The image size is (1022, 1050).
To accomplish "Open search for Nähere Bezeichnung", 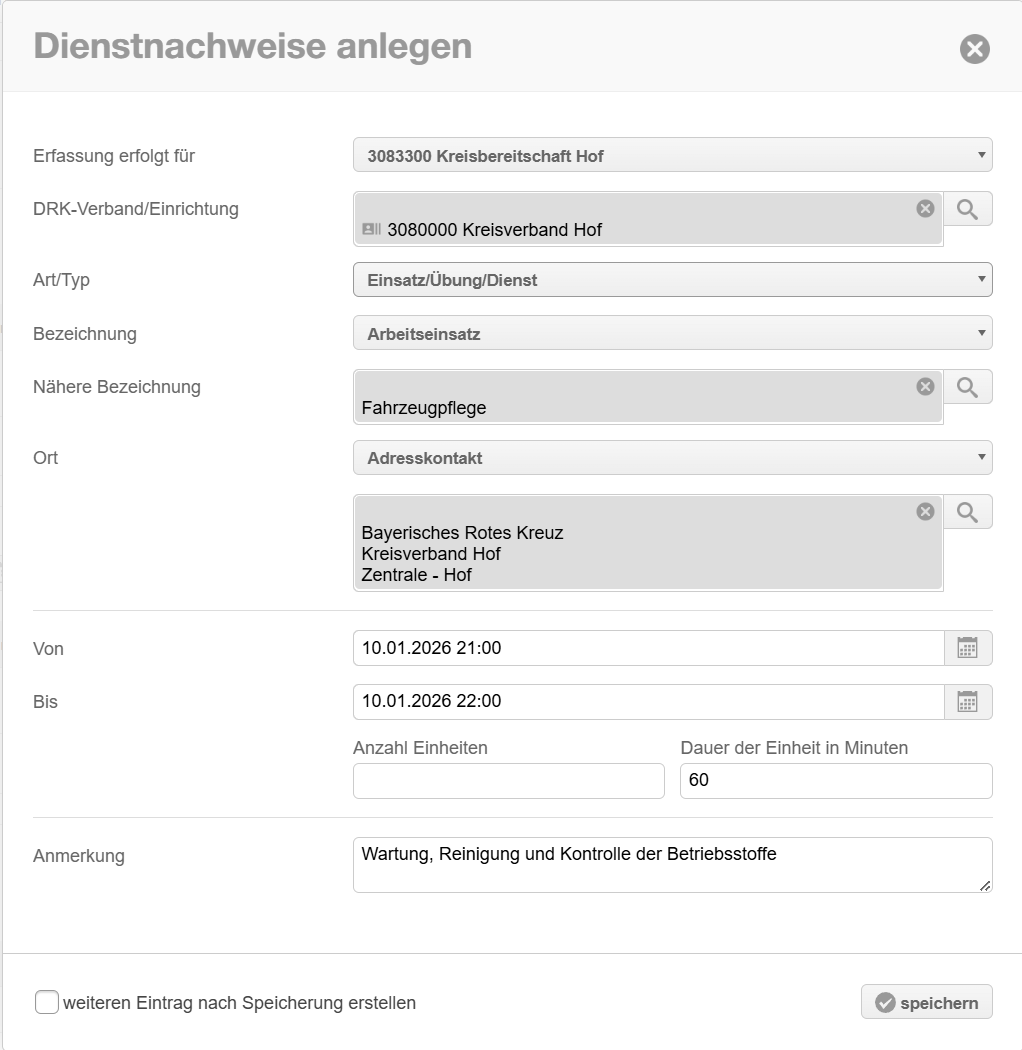I will [x=967, y=387].
